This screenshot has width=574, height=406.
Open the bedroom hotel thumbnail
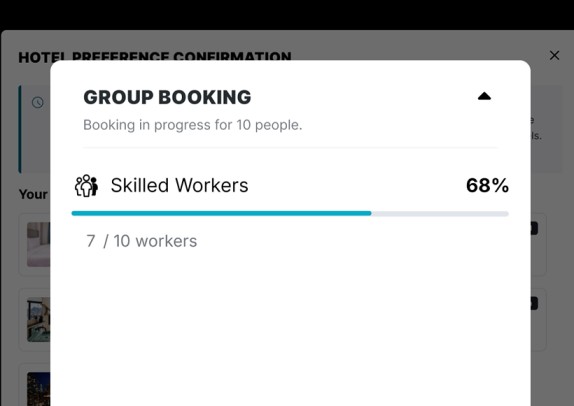pos(38,244)
